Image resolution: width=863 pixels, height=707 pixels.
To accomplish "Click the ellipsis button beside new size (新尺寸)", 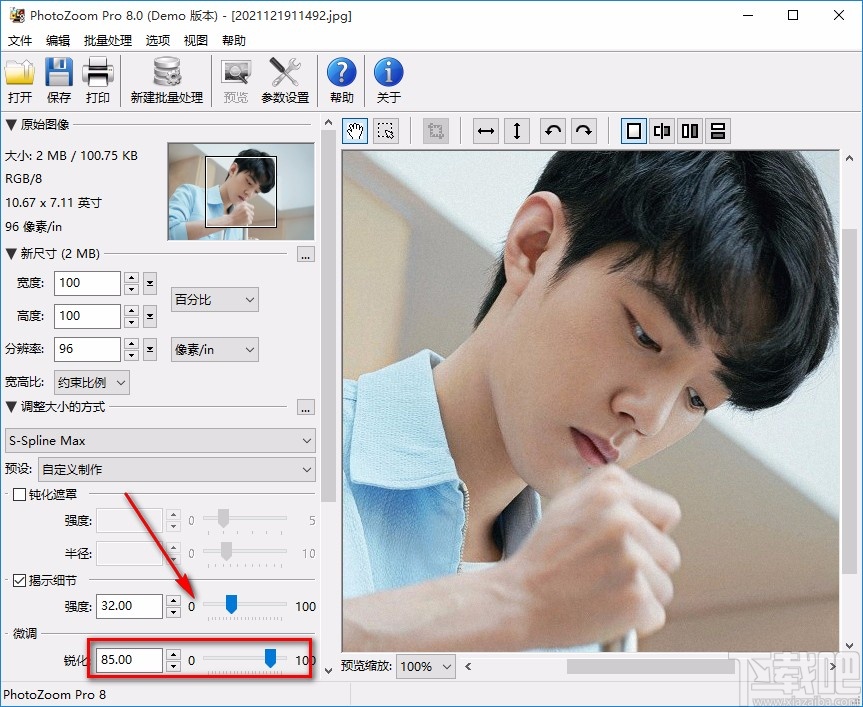I will tap(306, 255).
